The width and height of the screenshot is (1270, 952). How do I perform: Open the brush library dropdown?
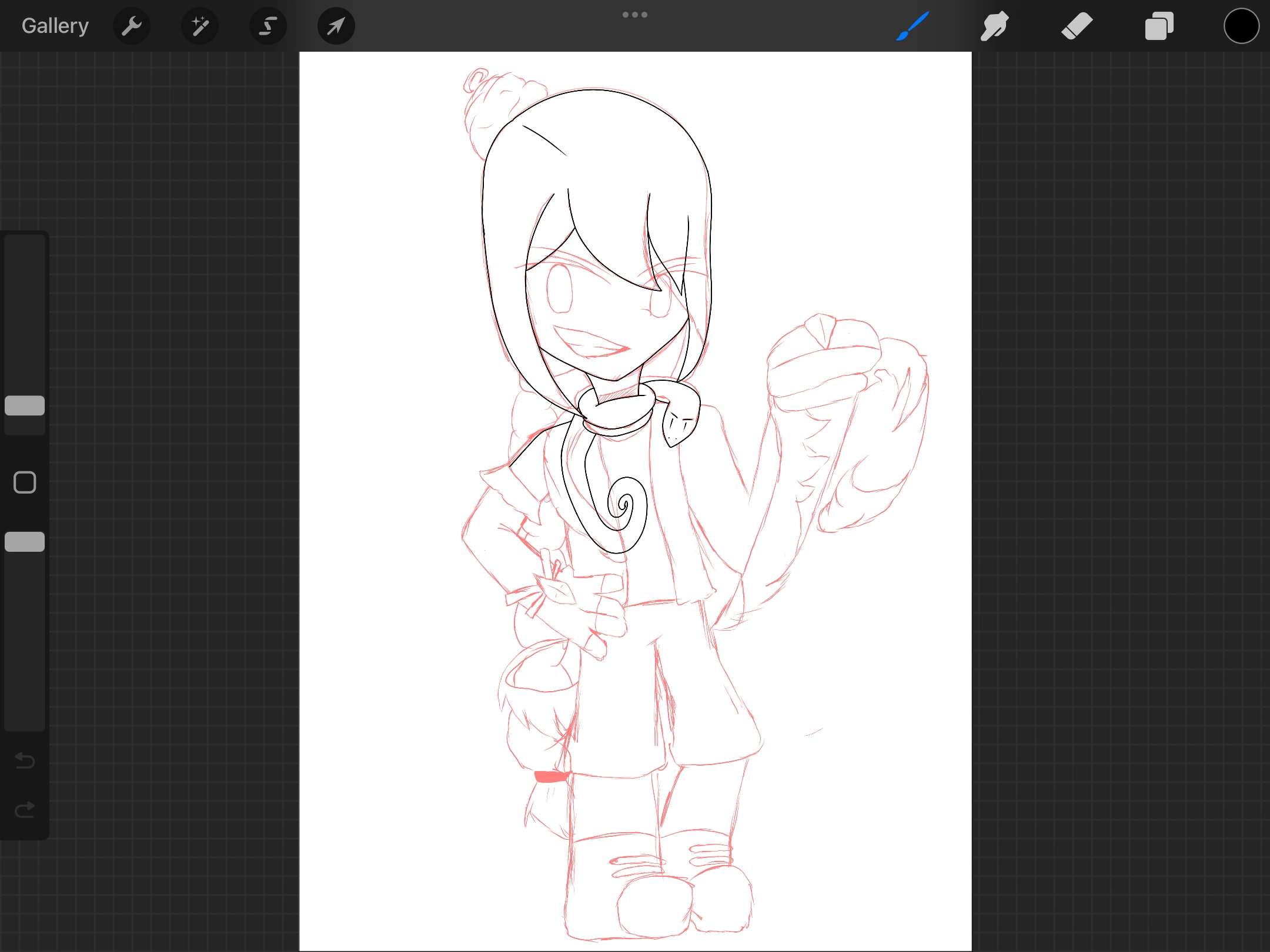click(x=912, y=25)
